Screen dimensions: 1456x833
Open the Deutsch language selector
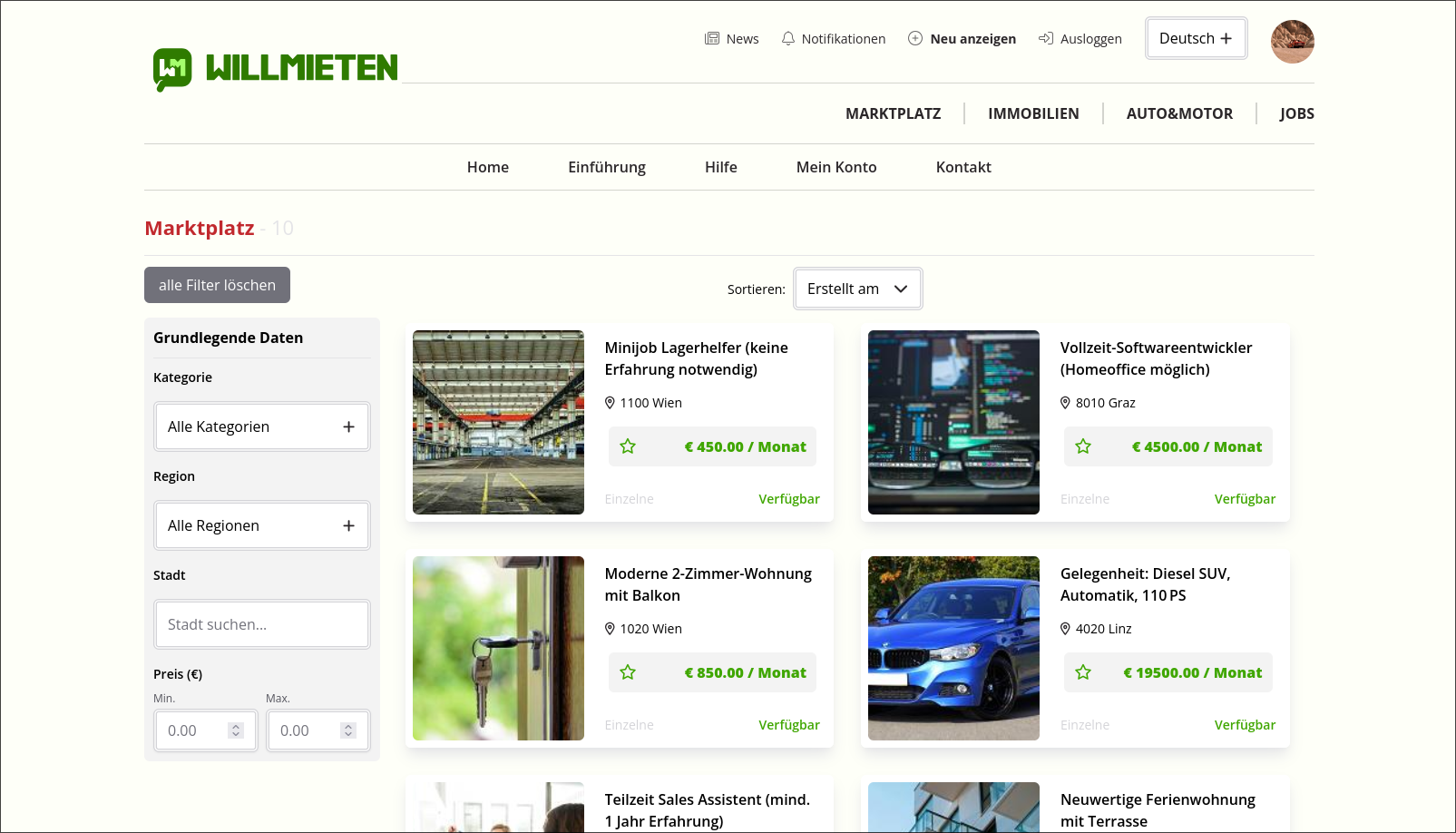coord(1196,38)
